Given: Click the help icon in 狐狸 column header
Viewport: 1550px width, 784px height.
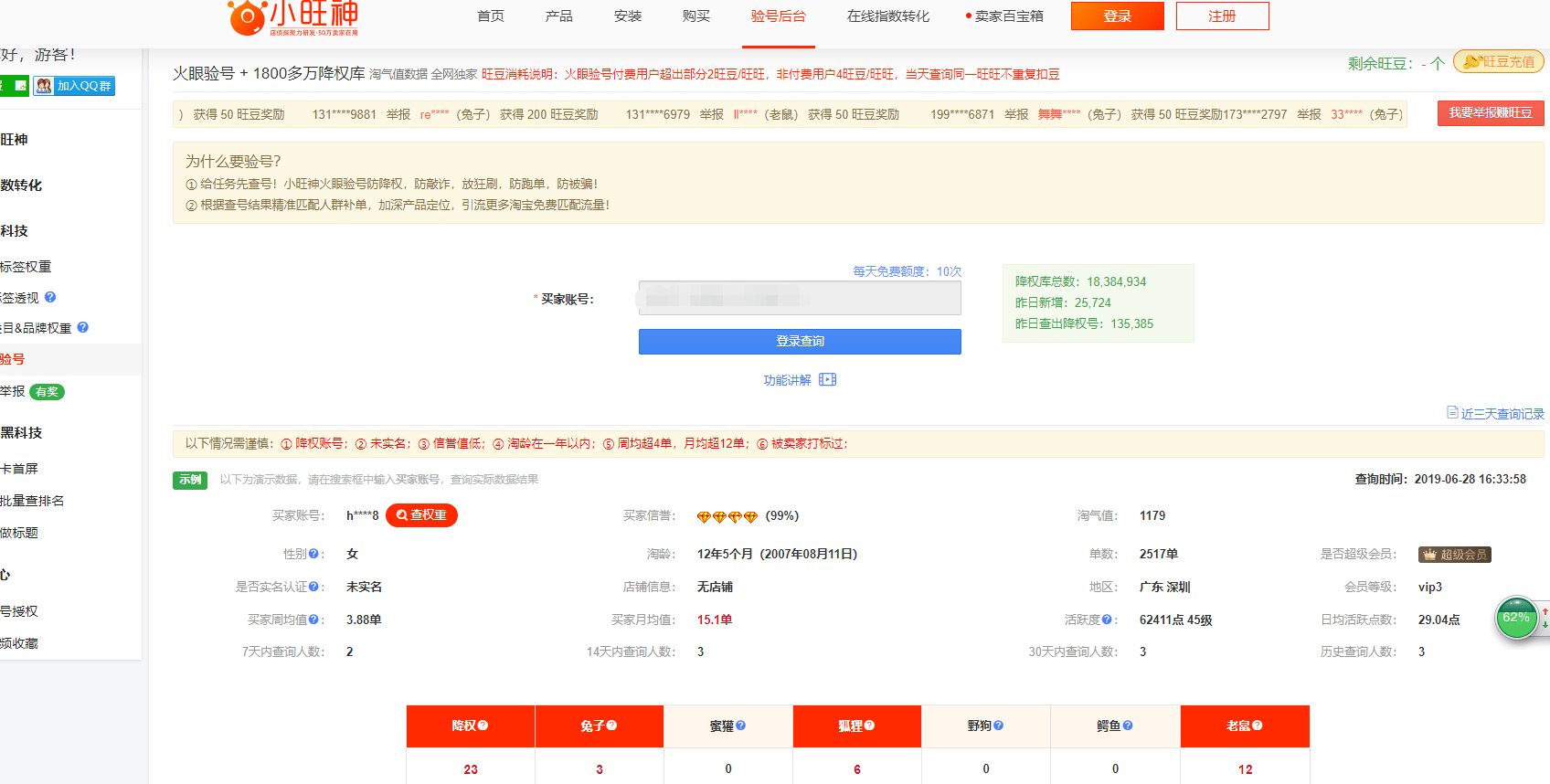Looking at the screenshot, I should tap(869, 726).
